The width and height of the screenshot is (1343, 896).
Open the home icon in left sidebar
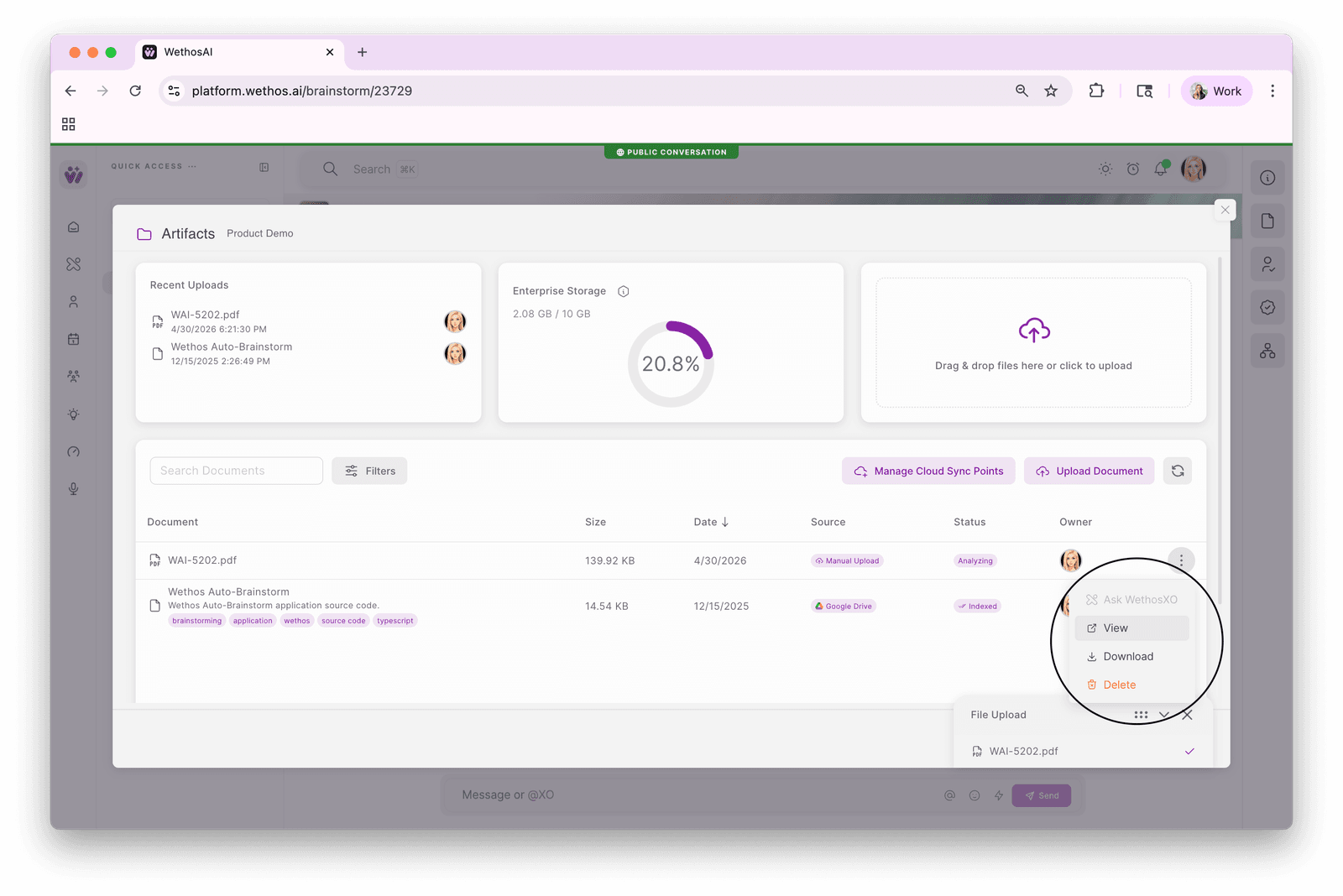tap(74, 227)
